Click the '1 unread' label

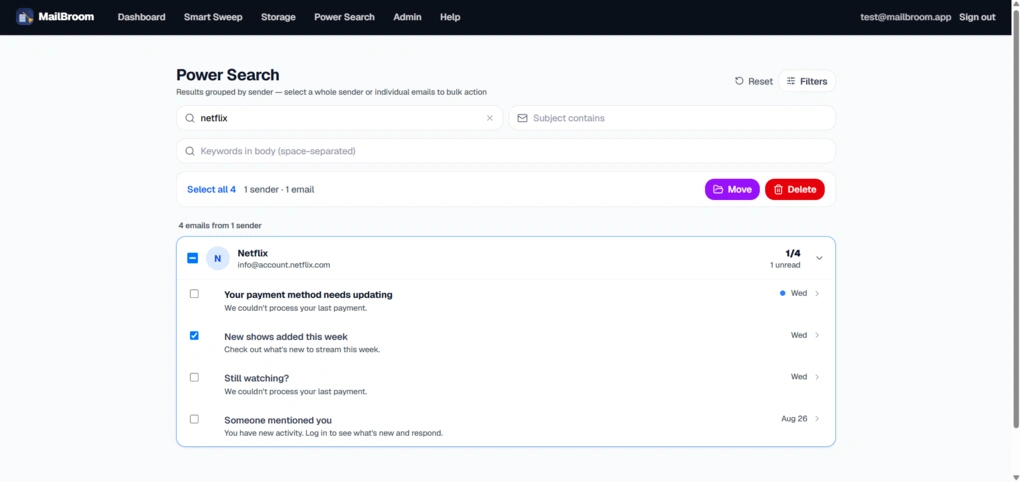pyautogui.click(x=785, y=265)
